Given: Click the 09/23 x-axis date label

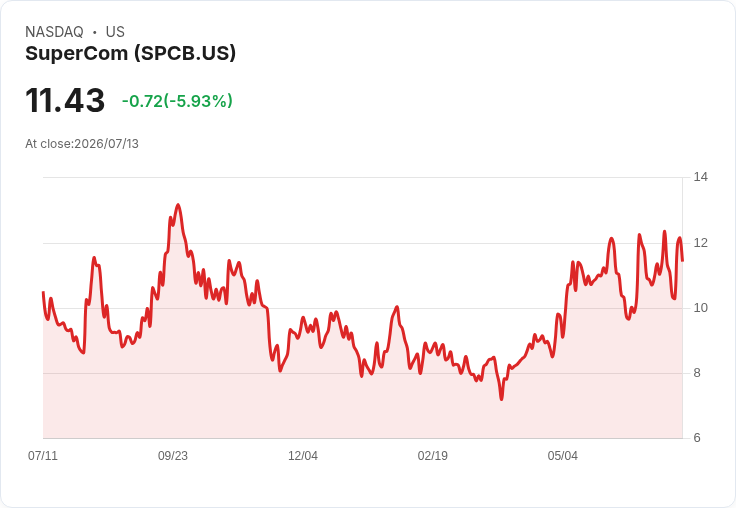Looking at the screenshot, I should coord(173,455).
